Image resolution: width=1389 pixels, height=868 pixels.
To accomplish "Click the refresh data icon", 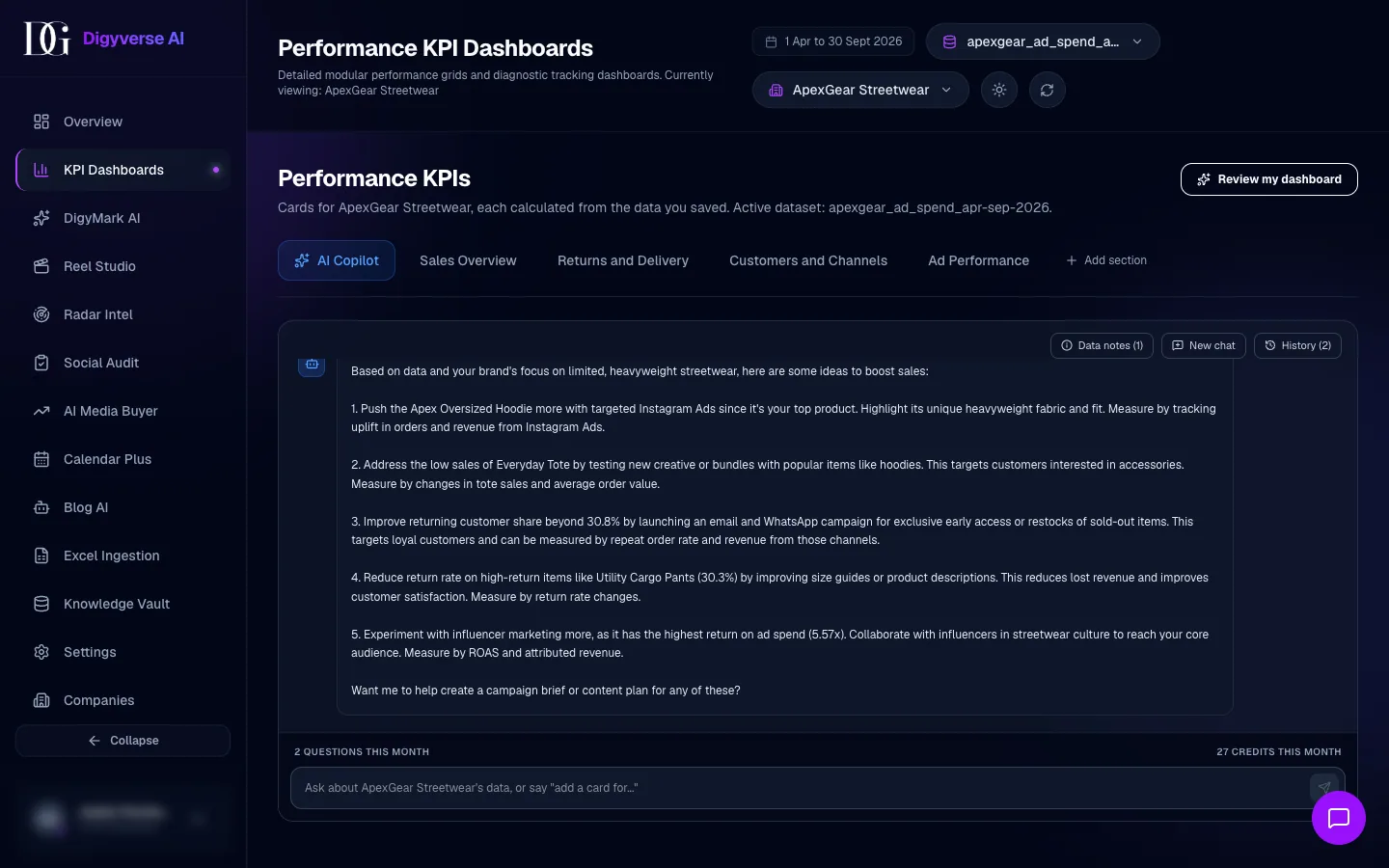I will pyautogui.click(x=1048, y=90).
